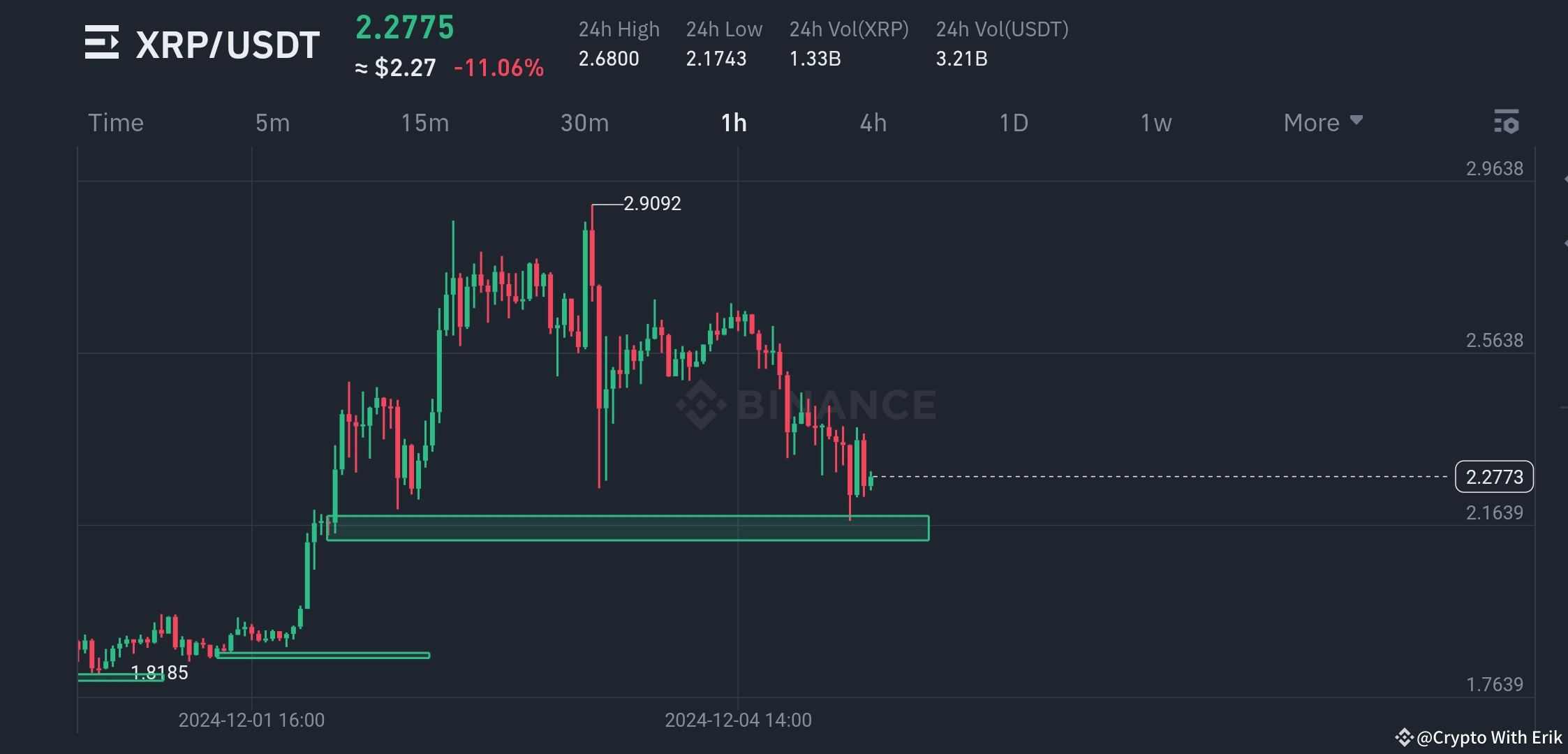Click the 2.9092 high price marker
Image resolution: width=1568 pixels, height=754 pixels.
[651, 204]
